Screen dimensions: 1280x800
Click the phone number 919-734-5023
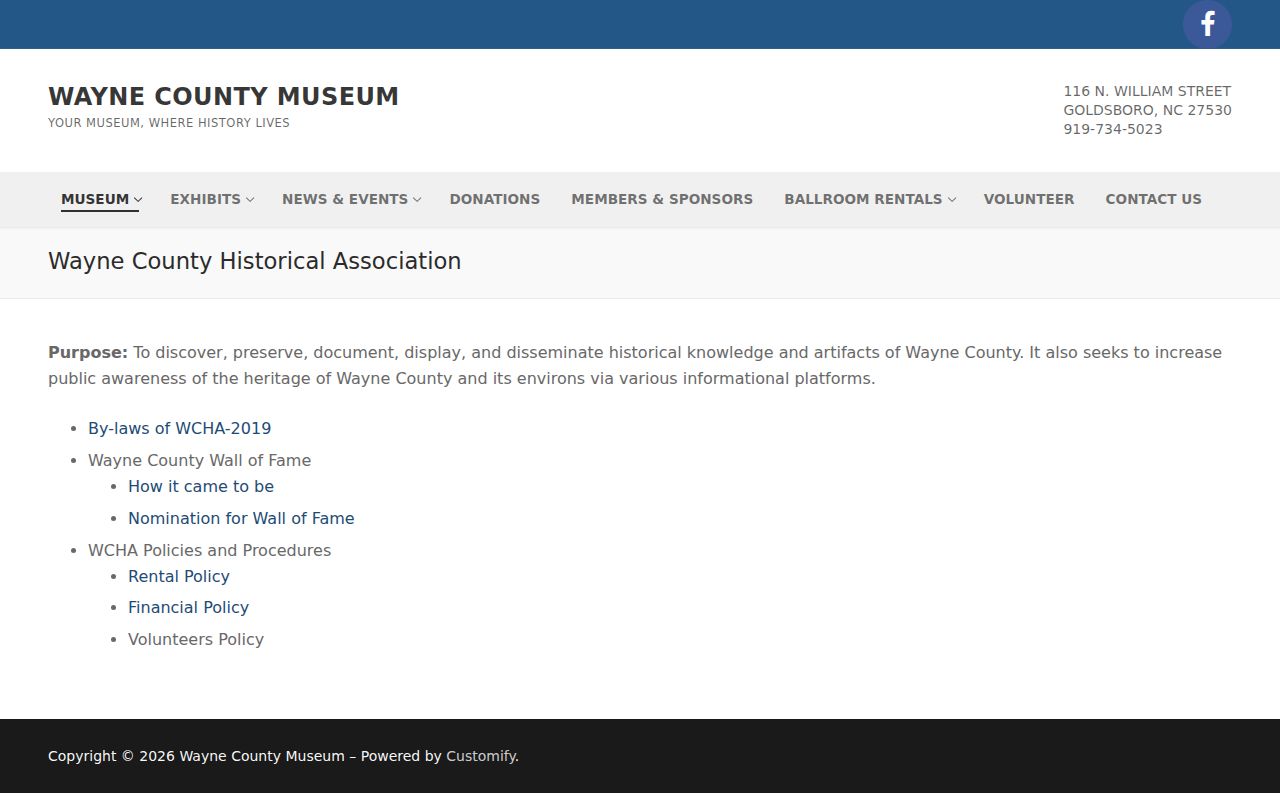(x=1112, y=129)
